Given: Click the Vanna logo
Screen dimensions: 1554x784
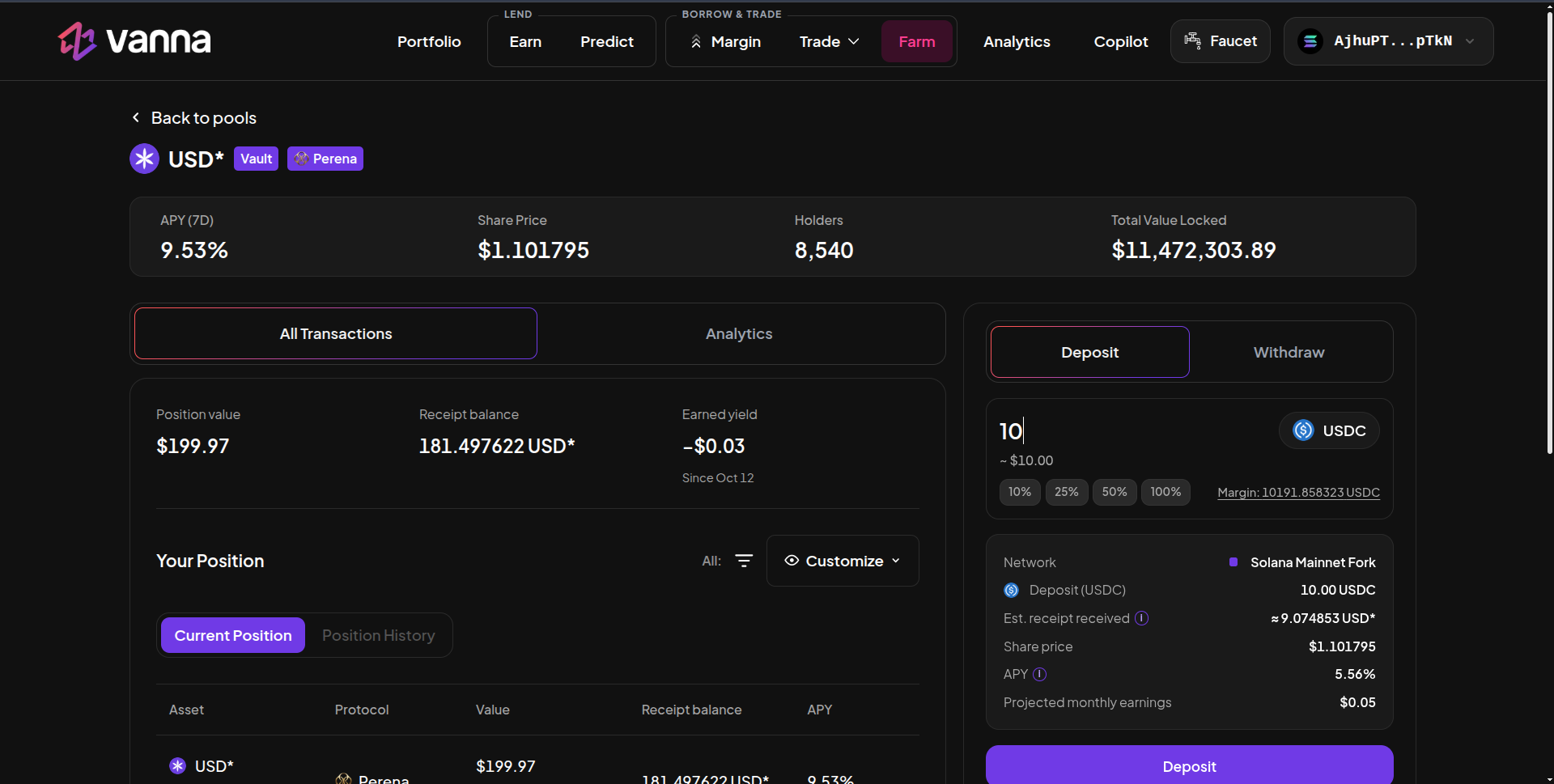Looking at the screenshot, I should [x=134, y=40].
